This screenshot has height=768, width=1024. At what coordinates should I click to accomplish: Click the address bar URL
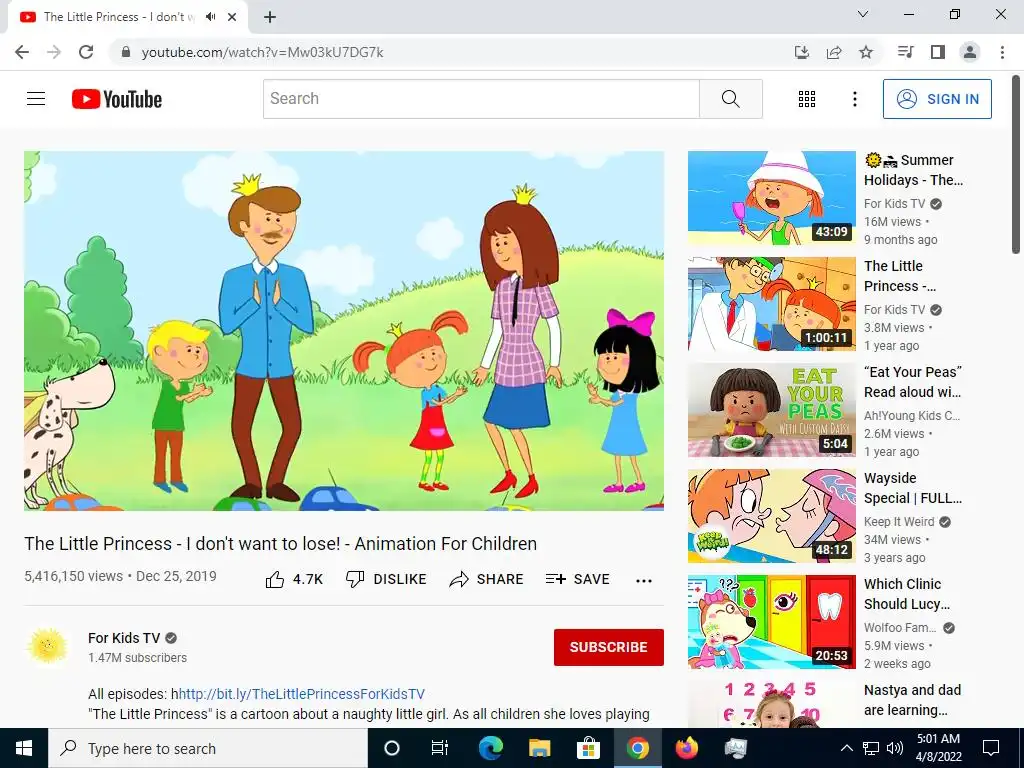click(263, 52)
